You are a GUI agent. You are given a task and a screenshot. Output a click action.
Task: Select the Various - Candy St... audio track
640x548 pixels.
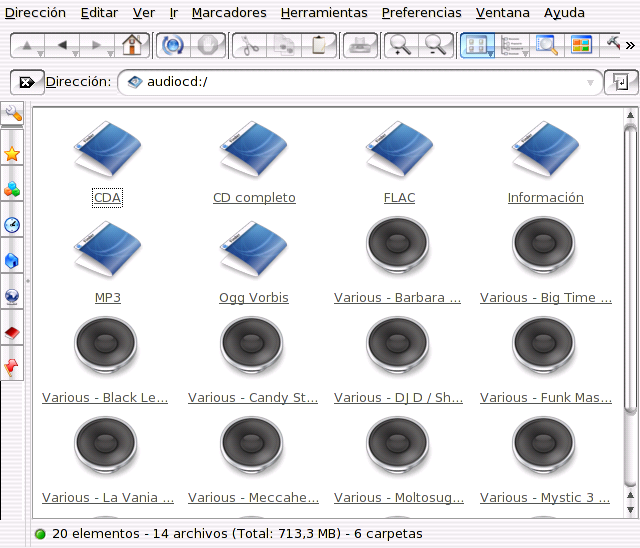(x=252, y=361)
